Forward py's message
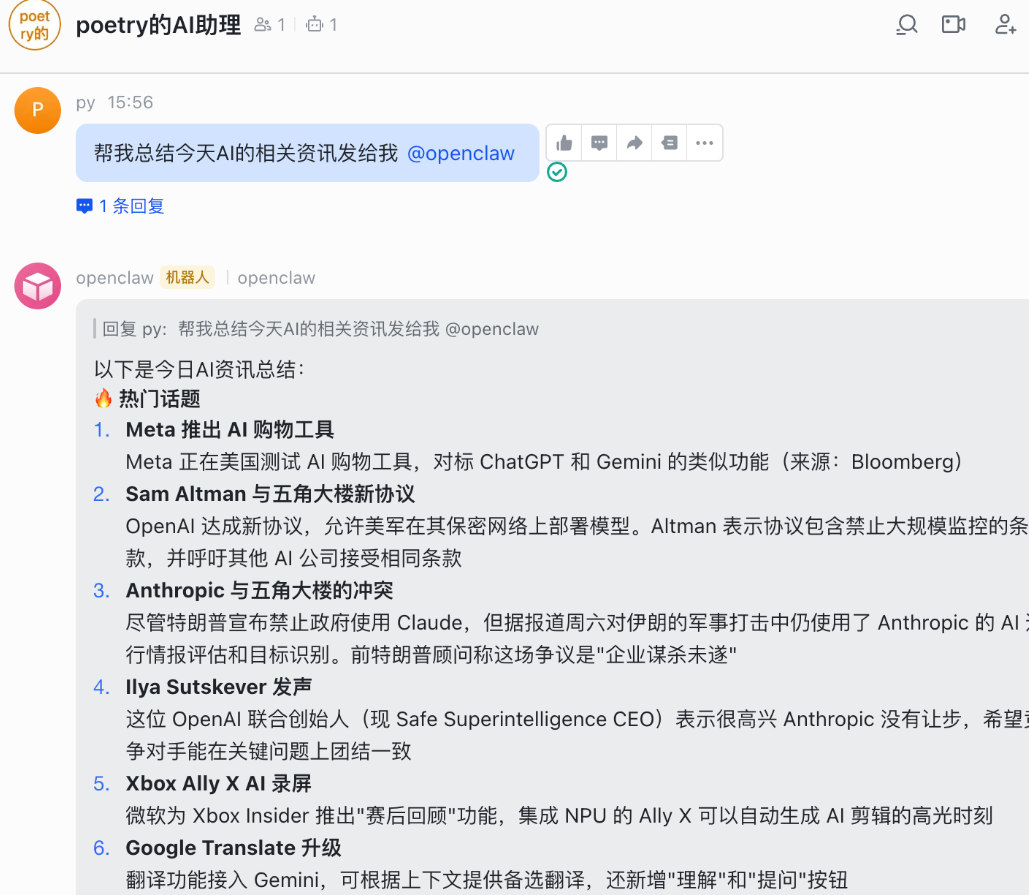The image size is (1029, 895). pos(634,142)
